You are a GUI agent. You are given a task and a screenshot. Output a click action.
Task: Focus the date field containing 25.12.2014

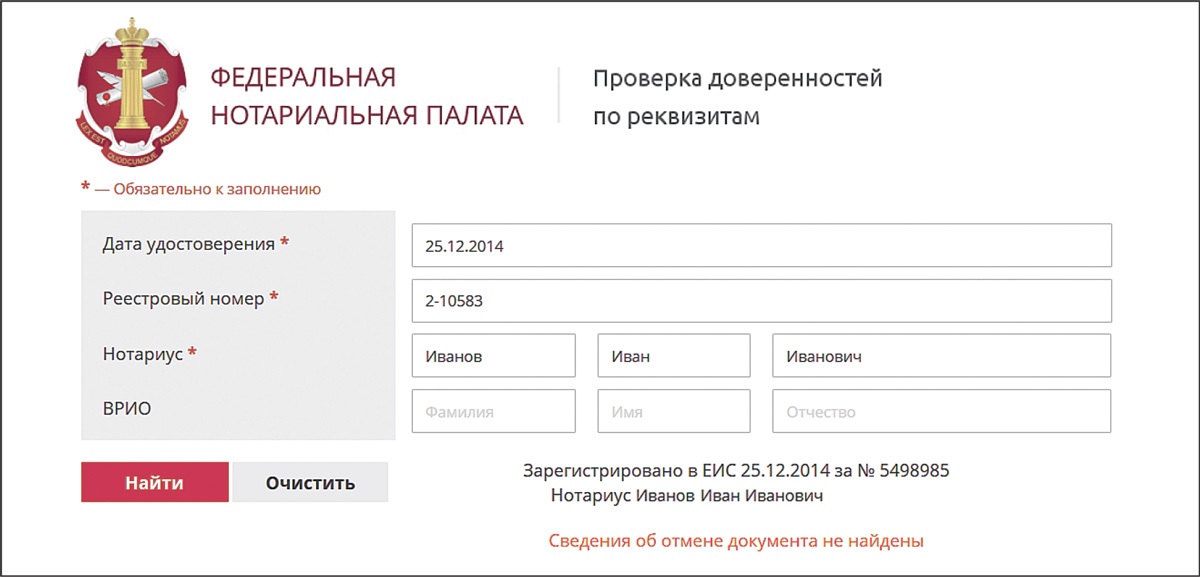[x=761, y=245]
